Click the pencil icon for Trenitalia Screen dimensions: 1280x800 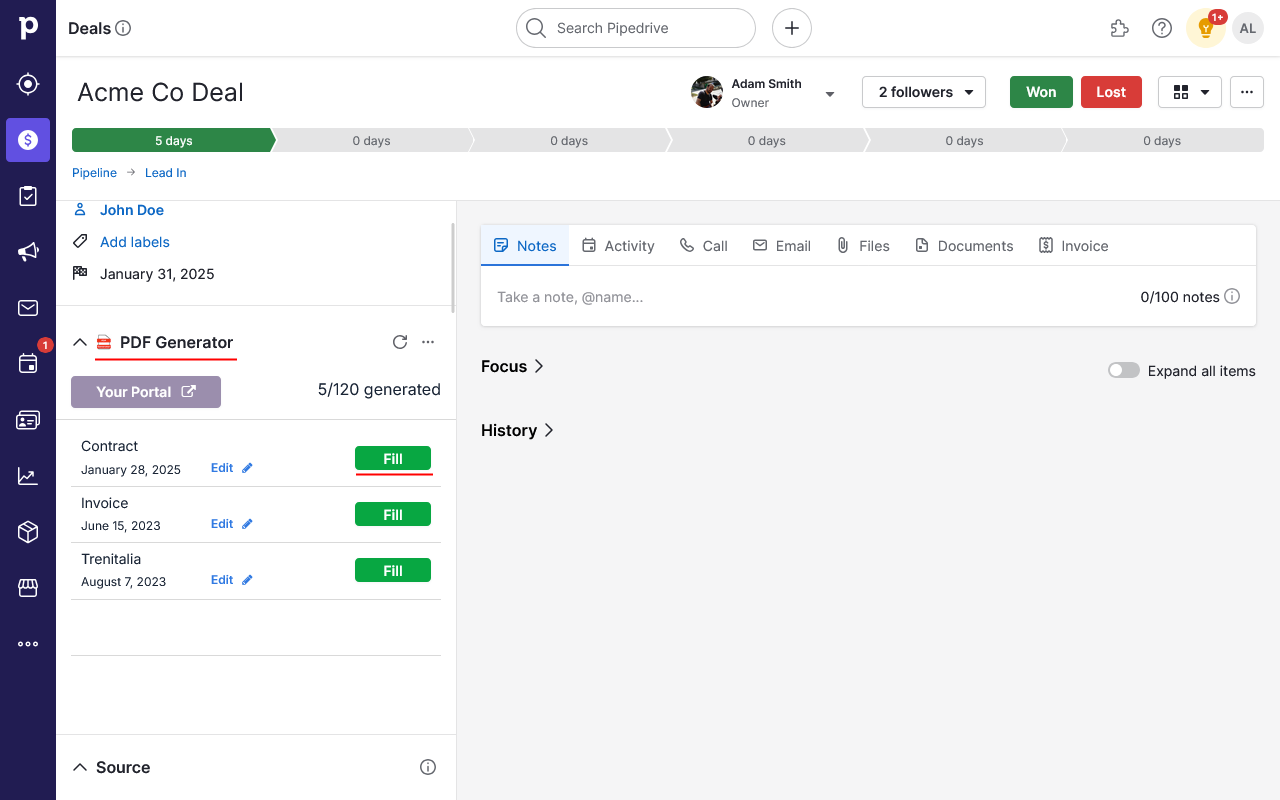tap(248, 580)
